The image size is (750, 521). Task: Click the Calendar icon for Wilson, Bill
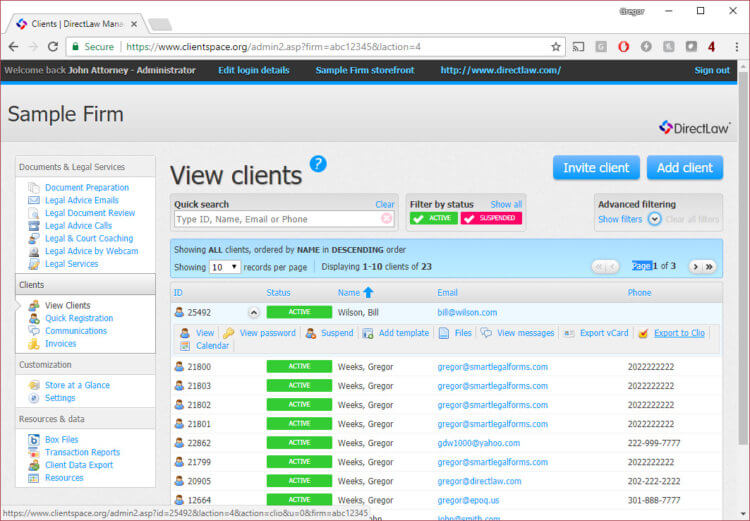click(185, 346)
